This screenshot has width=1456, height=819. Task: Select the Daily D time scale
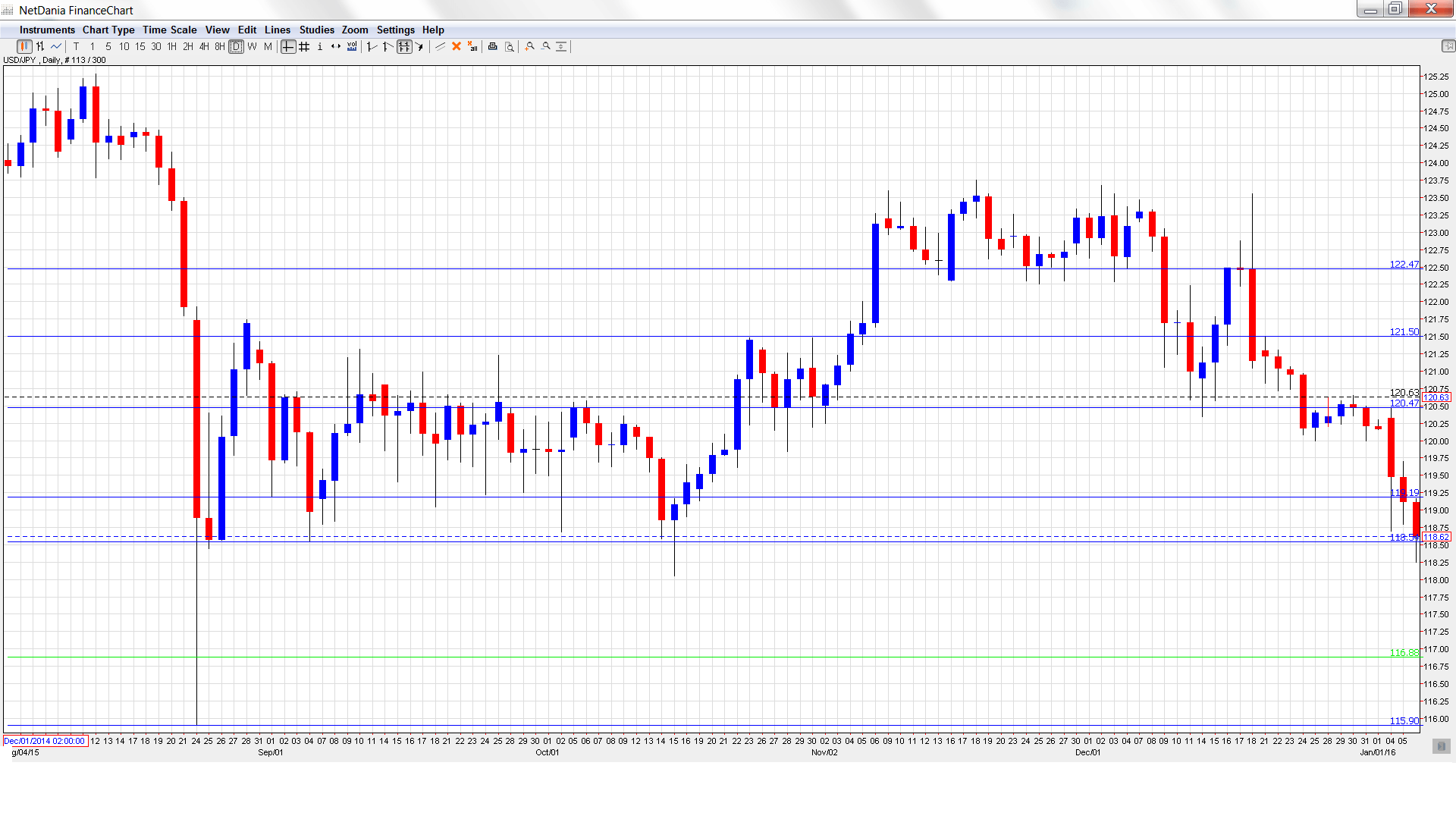[x=237, y=47]
